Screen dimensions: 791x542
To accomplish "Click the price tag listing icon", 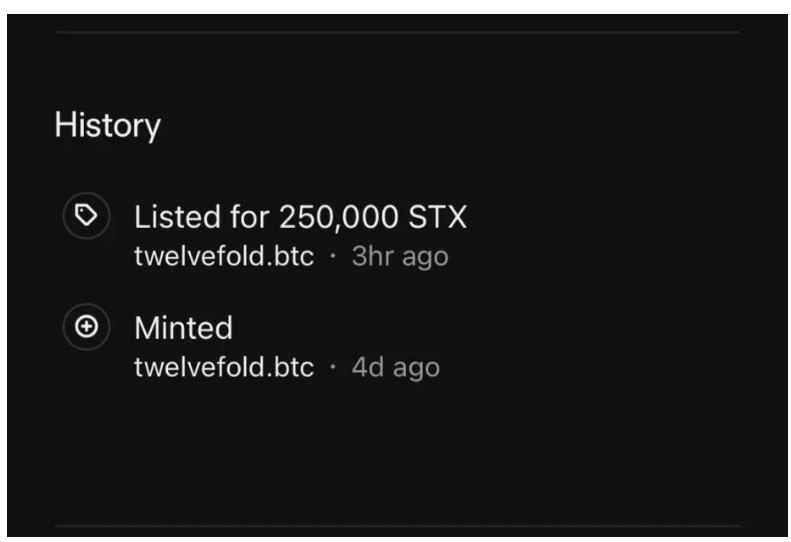I will [86, 215].
